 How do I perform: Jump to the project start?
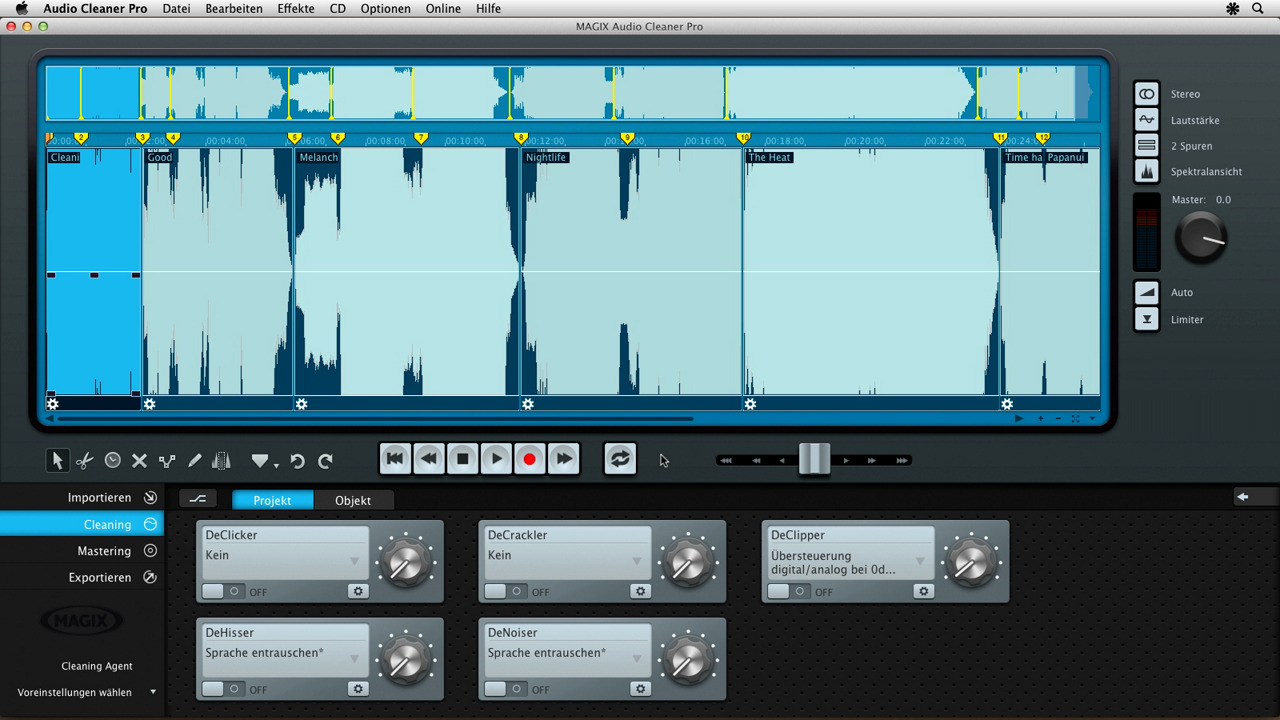point(395,459)
